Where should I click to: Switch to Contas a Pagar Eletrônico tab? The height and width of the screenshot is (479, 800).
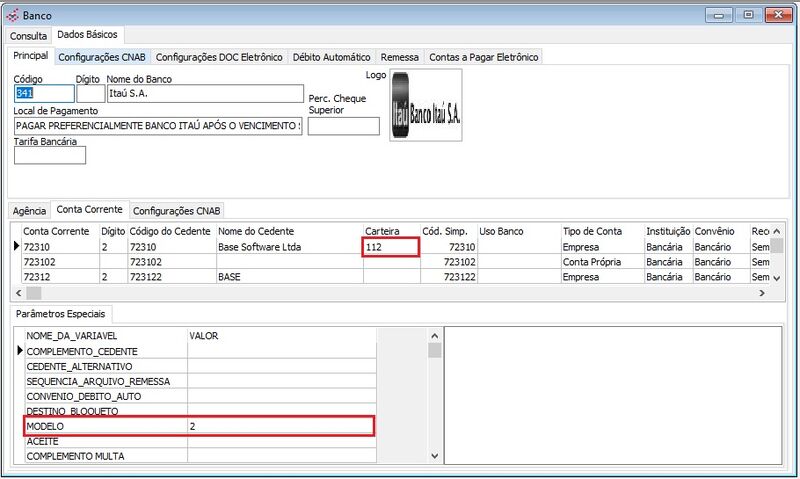tap(484, 57)
